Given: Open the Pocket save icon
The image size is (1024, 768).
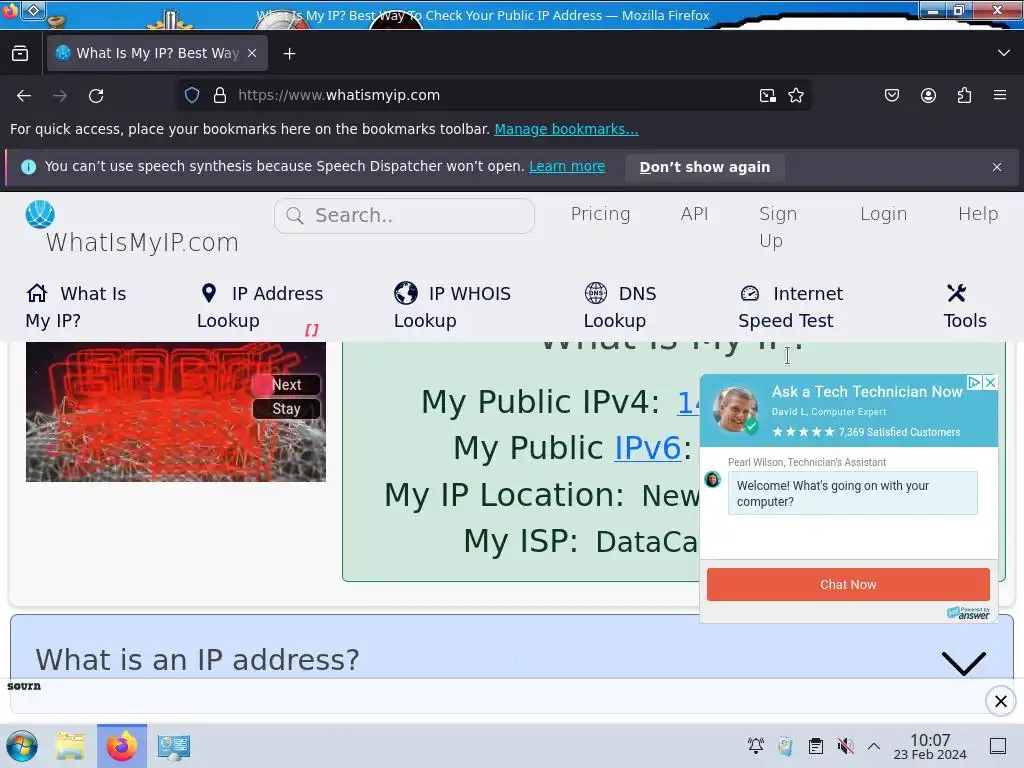Looking at the screenshot, I should 892,96.
